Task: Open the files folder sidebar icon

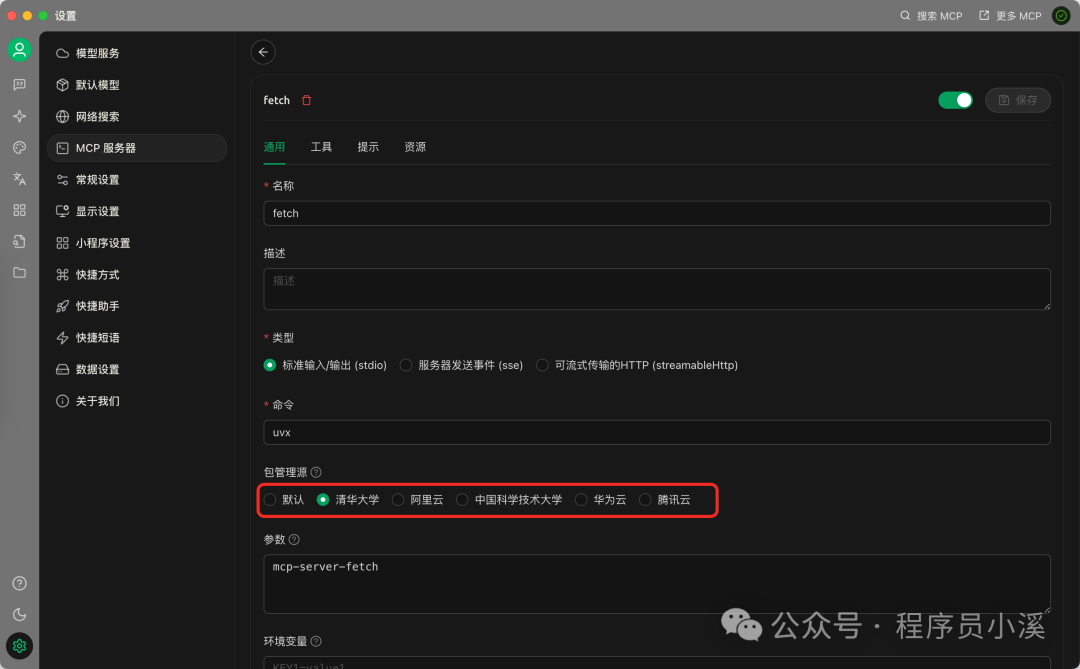Action: click(x=19, y=273)
